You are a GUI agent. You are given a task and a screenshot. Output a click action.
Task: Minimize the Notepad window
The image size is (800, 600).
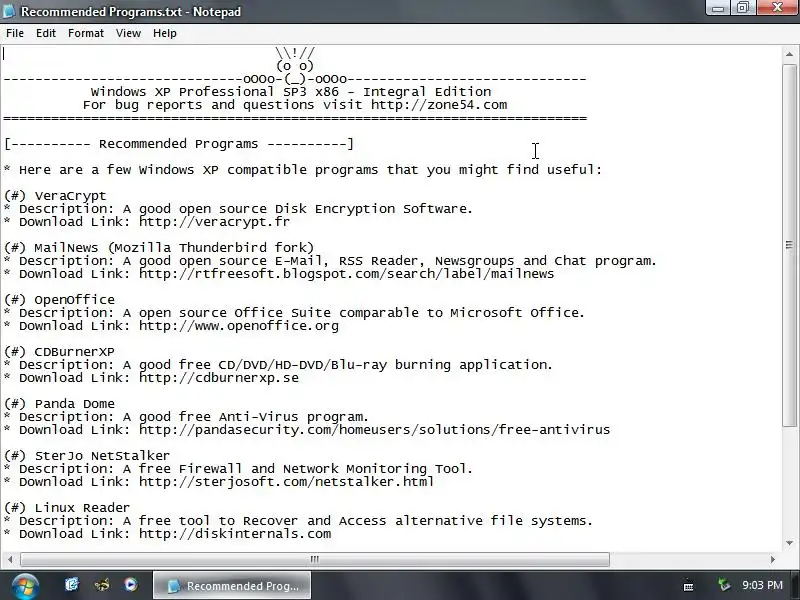pos(718,8)
